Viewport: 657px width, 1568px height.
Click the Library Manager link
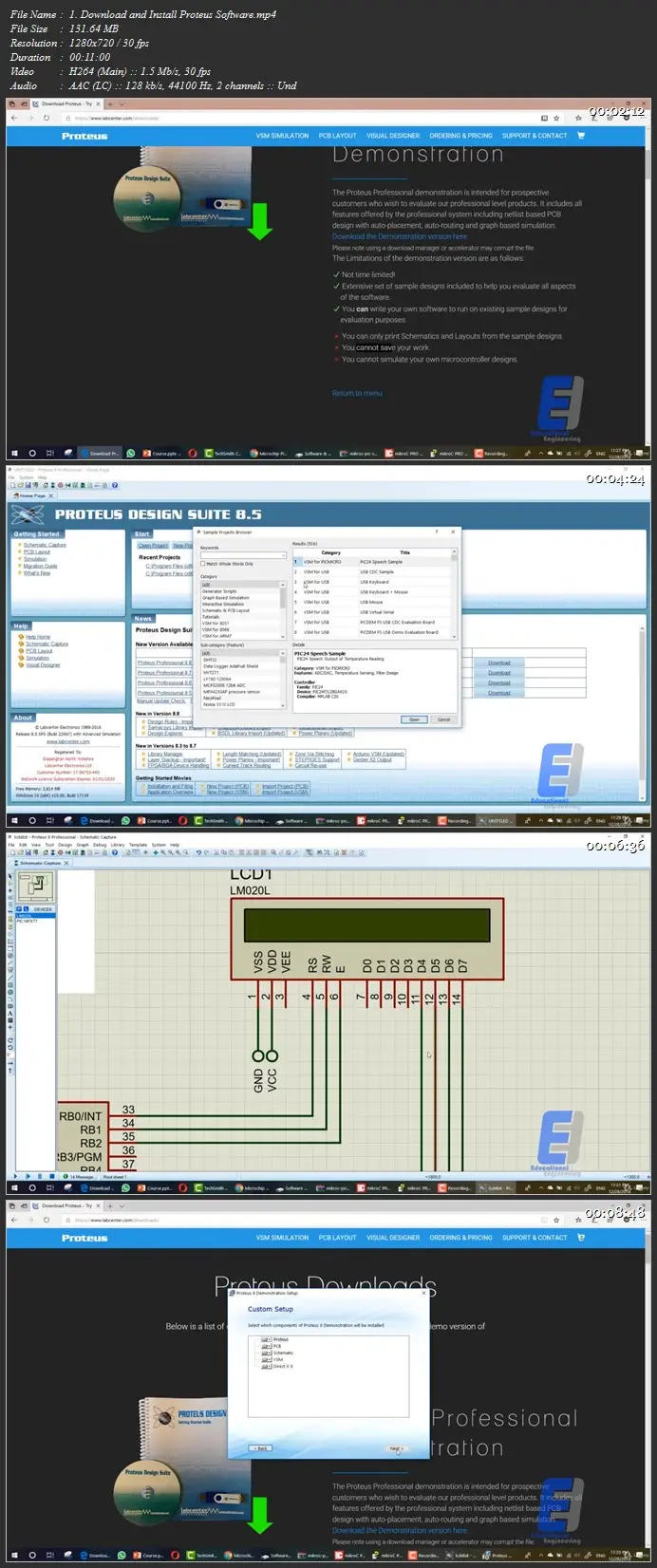tap(165, 755)
